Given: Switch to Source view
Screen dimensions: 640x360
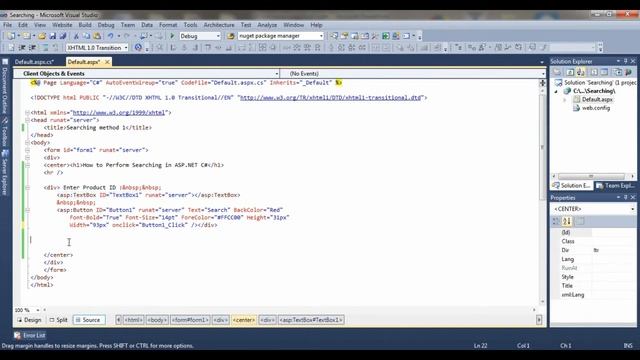Looking at the screenshot, I should click(88, 320).
